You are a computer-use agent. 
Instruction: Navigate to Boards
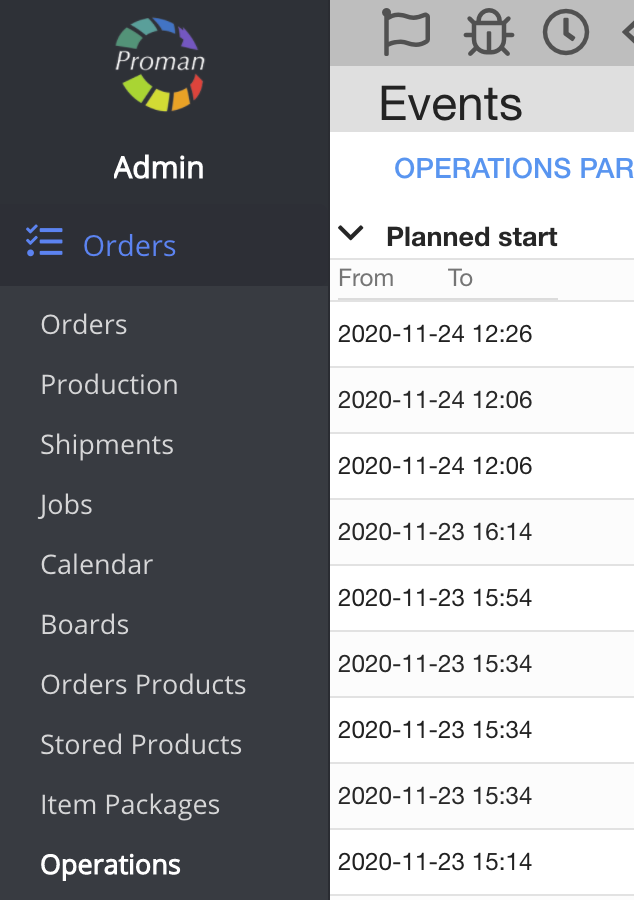[x=85, y=625]
